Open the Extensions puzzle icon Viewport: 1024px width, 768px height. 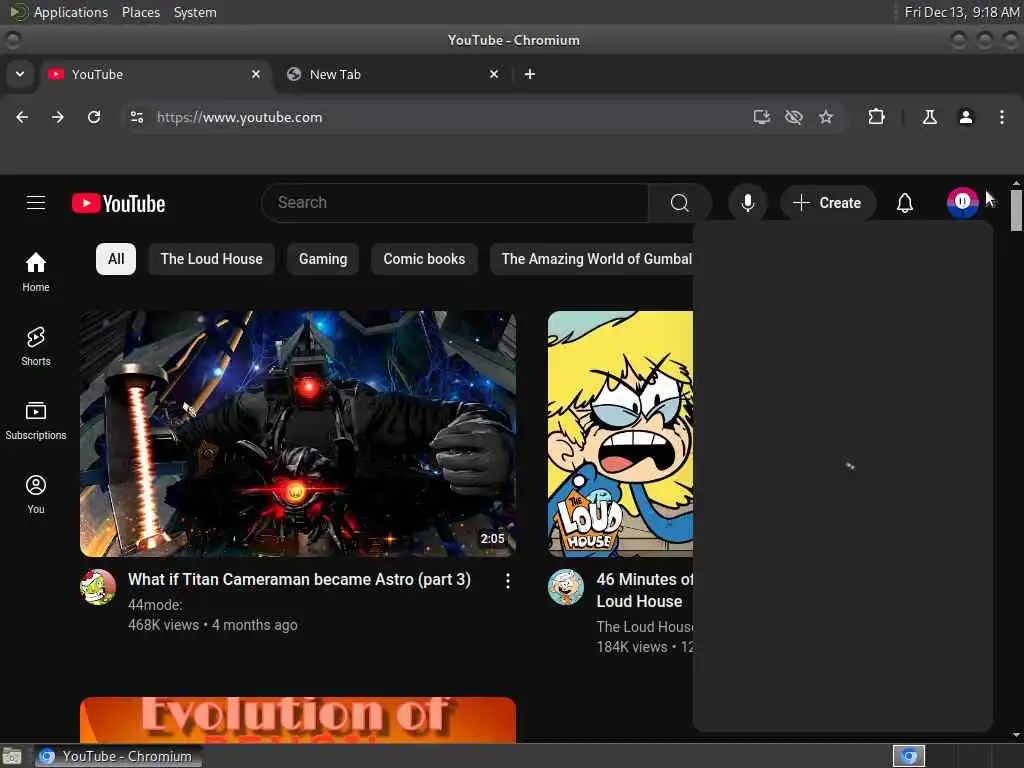[x=876, y=117]
